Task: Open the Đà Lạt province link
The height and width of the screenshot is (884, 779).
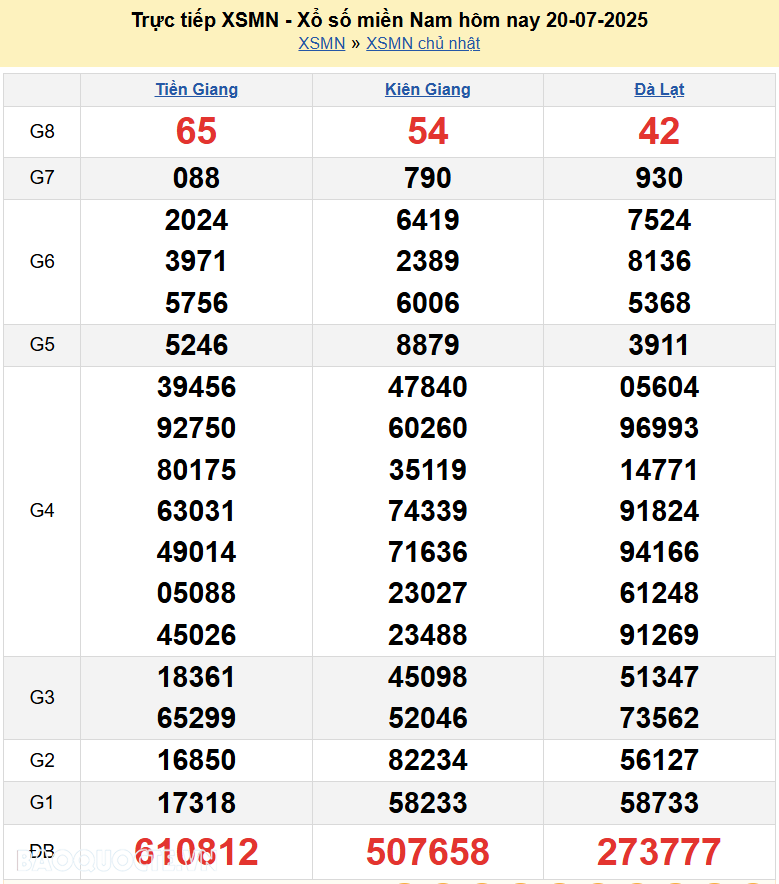Action: (x=659, y=89)
